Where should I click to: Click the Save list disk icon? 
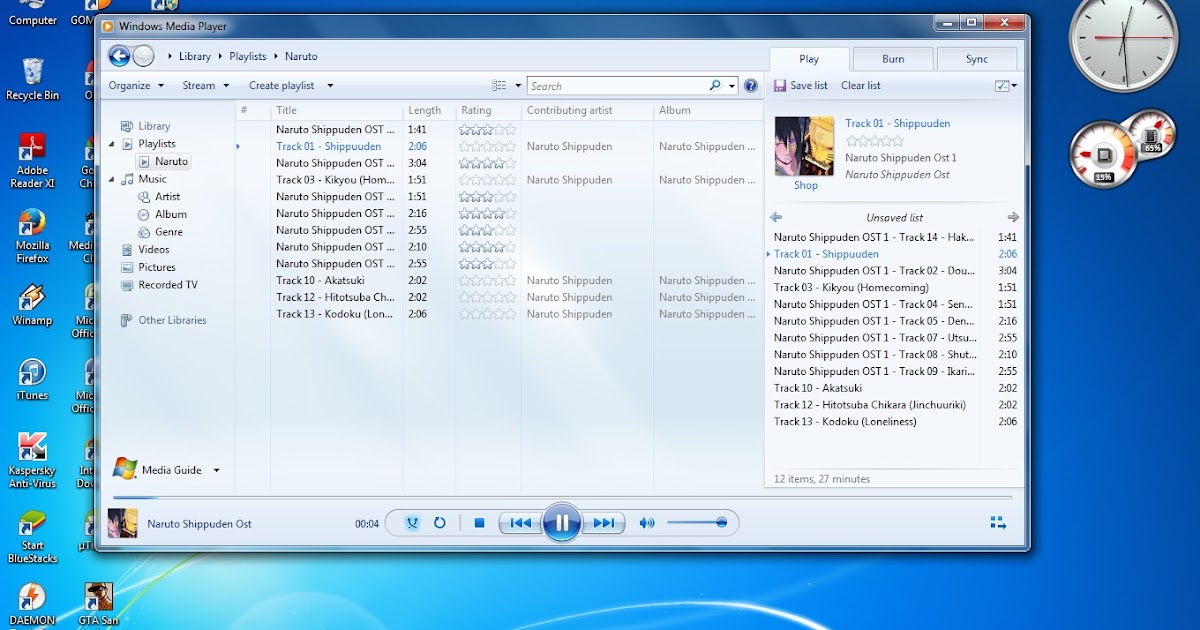[x=780, y=86]
